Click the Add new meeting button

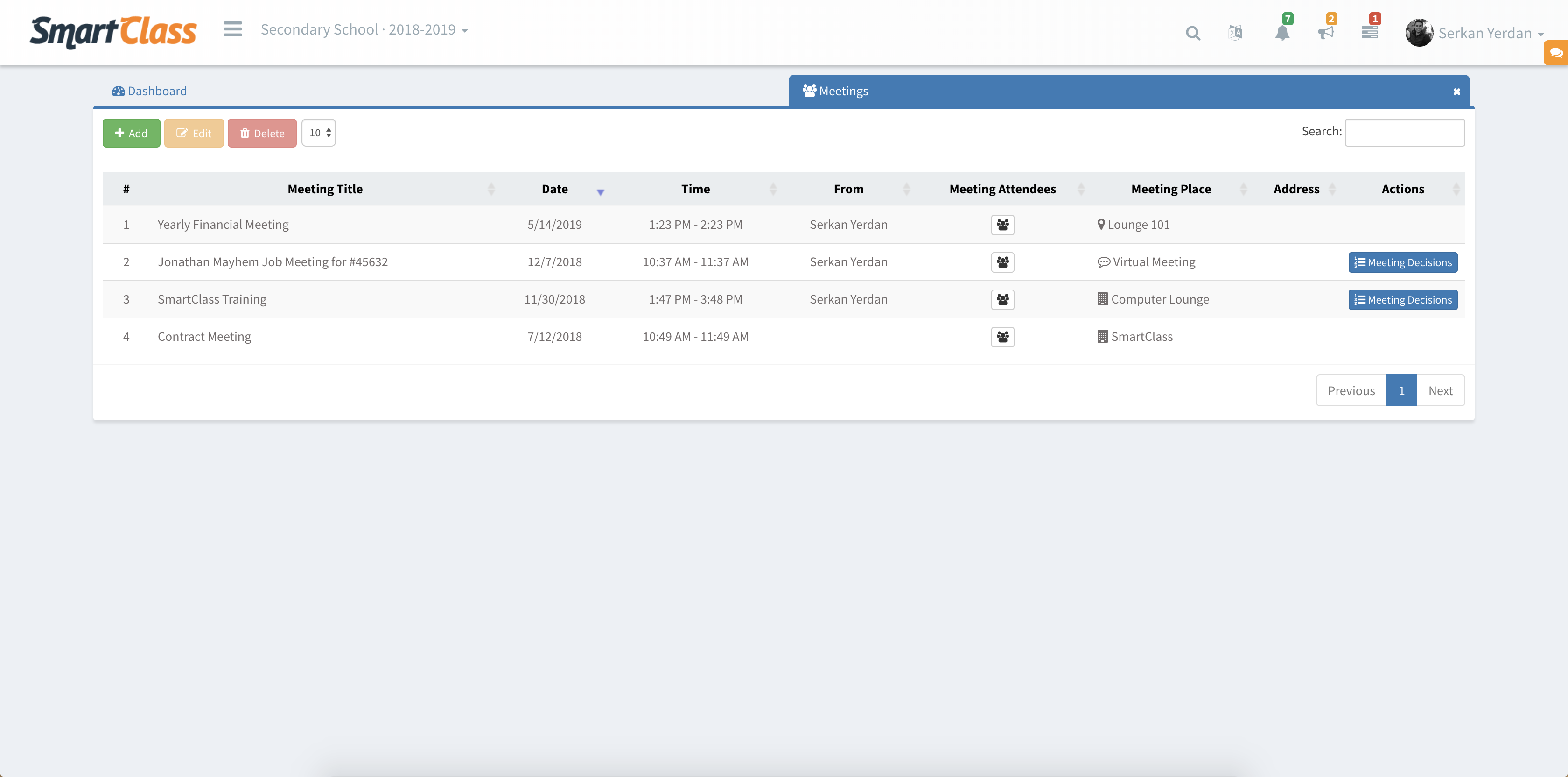pos(130,132)
